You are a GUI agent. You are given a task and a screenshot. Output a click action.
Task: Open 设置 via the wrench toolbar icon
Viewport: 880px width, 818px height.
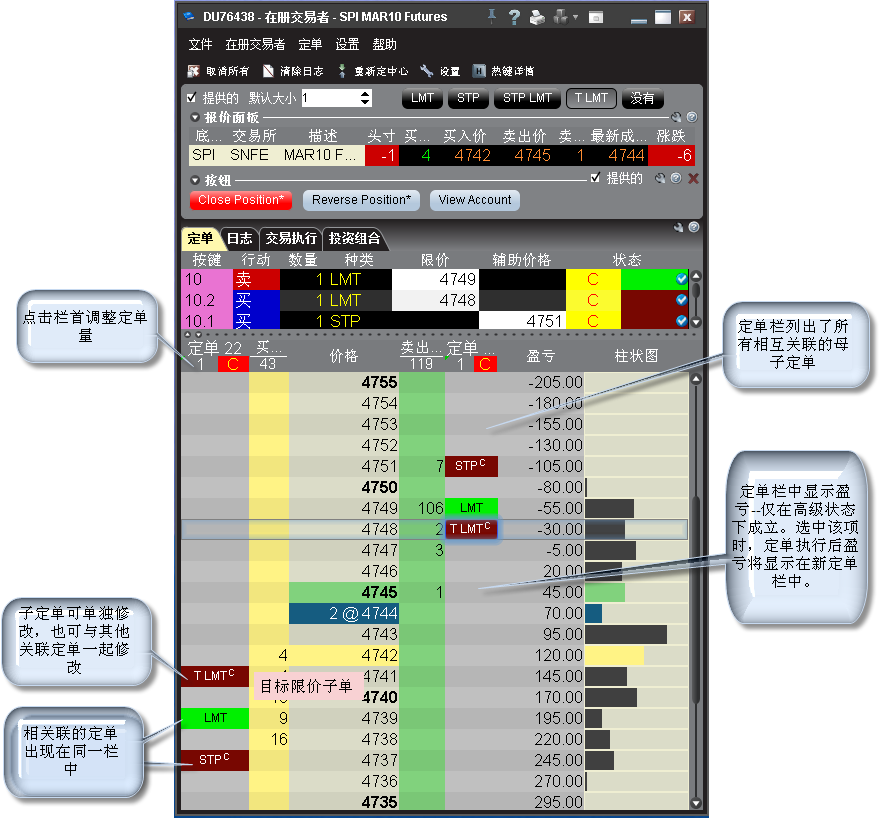click(426, 71)
